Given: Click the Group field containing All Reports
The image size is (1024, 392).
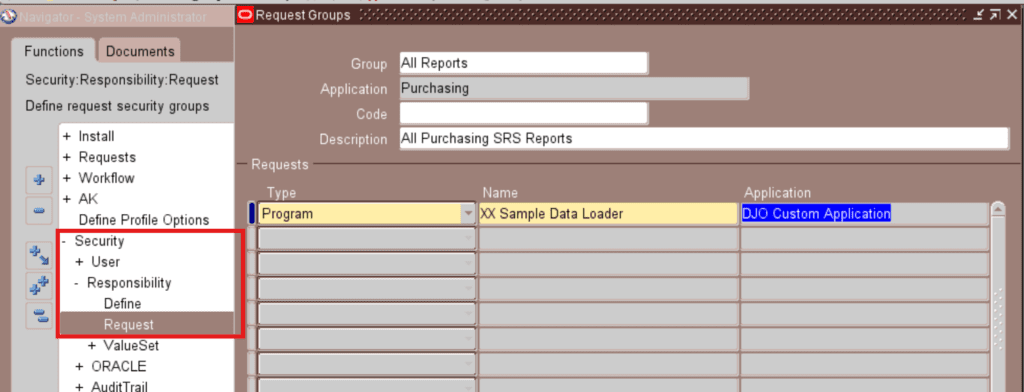Looking at the screenshot, I should tap(523, 63).
